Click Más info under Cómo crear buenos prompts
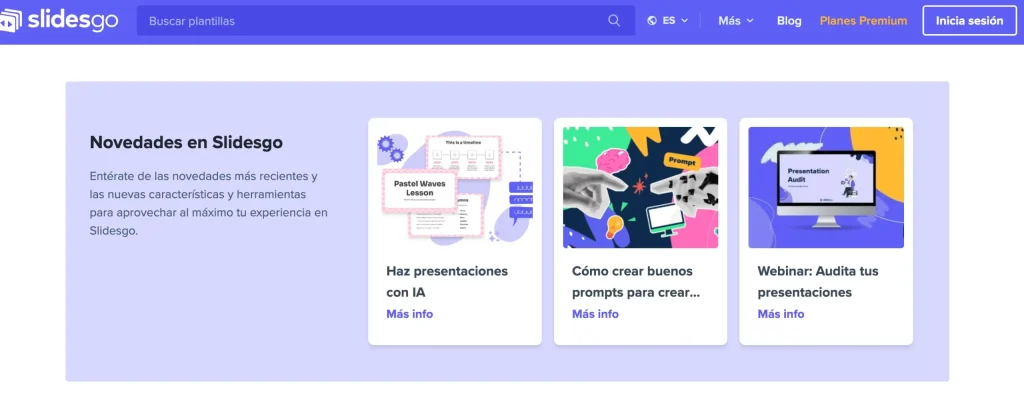The height and width of the screenshot is (410, 1024). [x=595, y=314]
